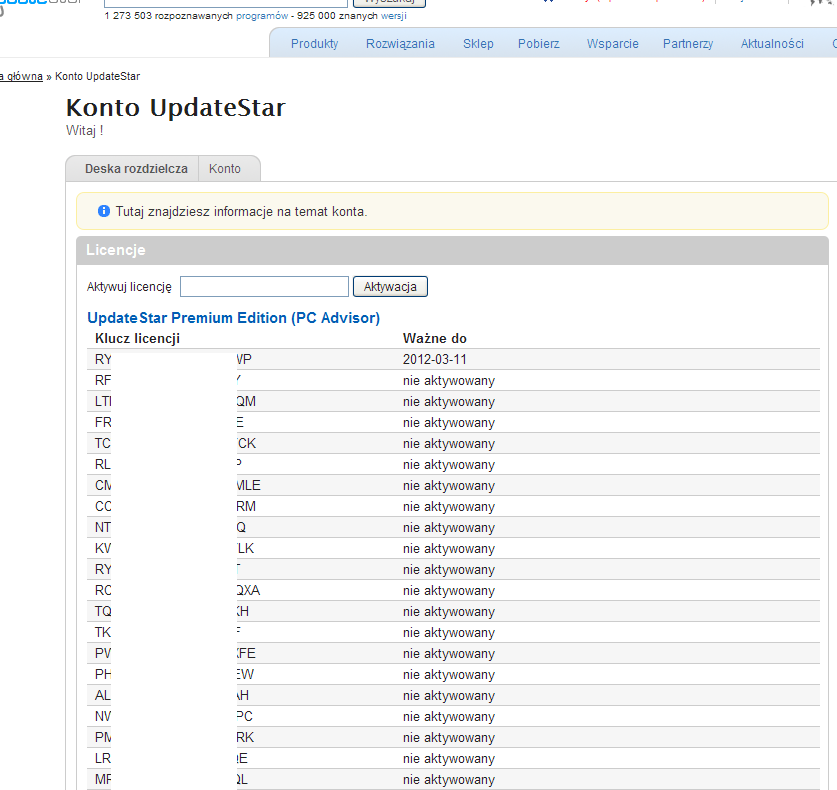Viewport: 837px width, 790px height.
Task: Click the Klucz licencji column header
Action: 137,338
